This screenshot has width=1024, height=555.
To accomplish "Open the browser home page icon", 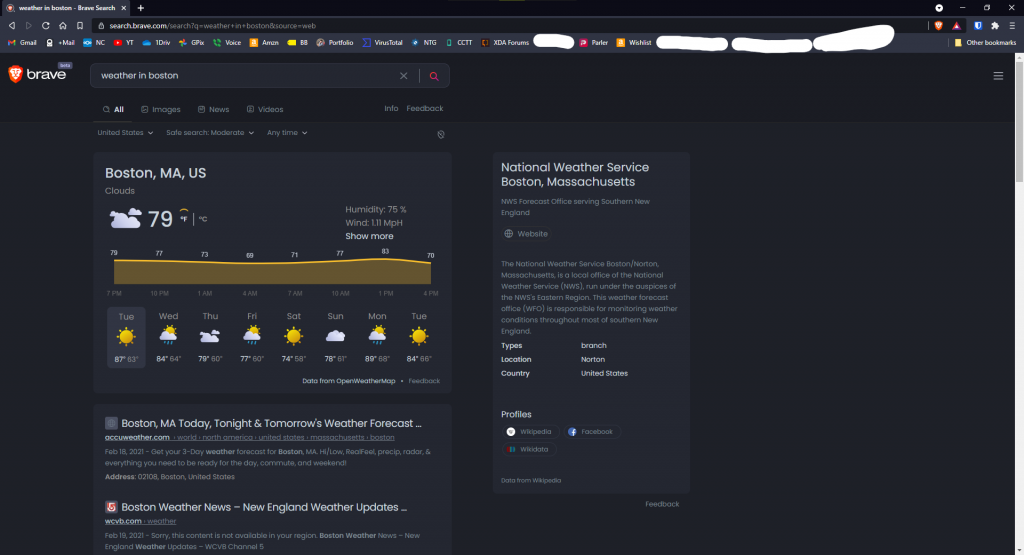I will (63, 25).
